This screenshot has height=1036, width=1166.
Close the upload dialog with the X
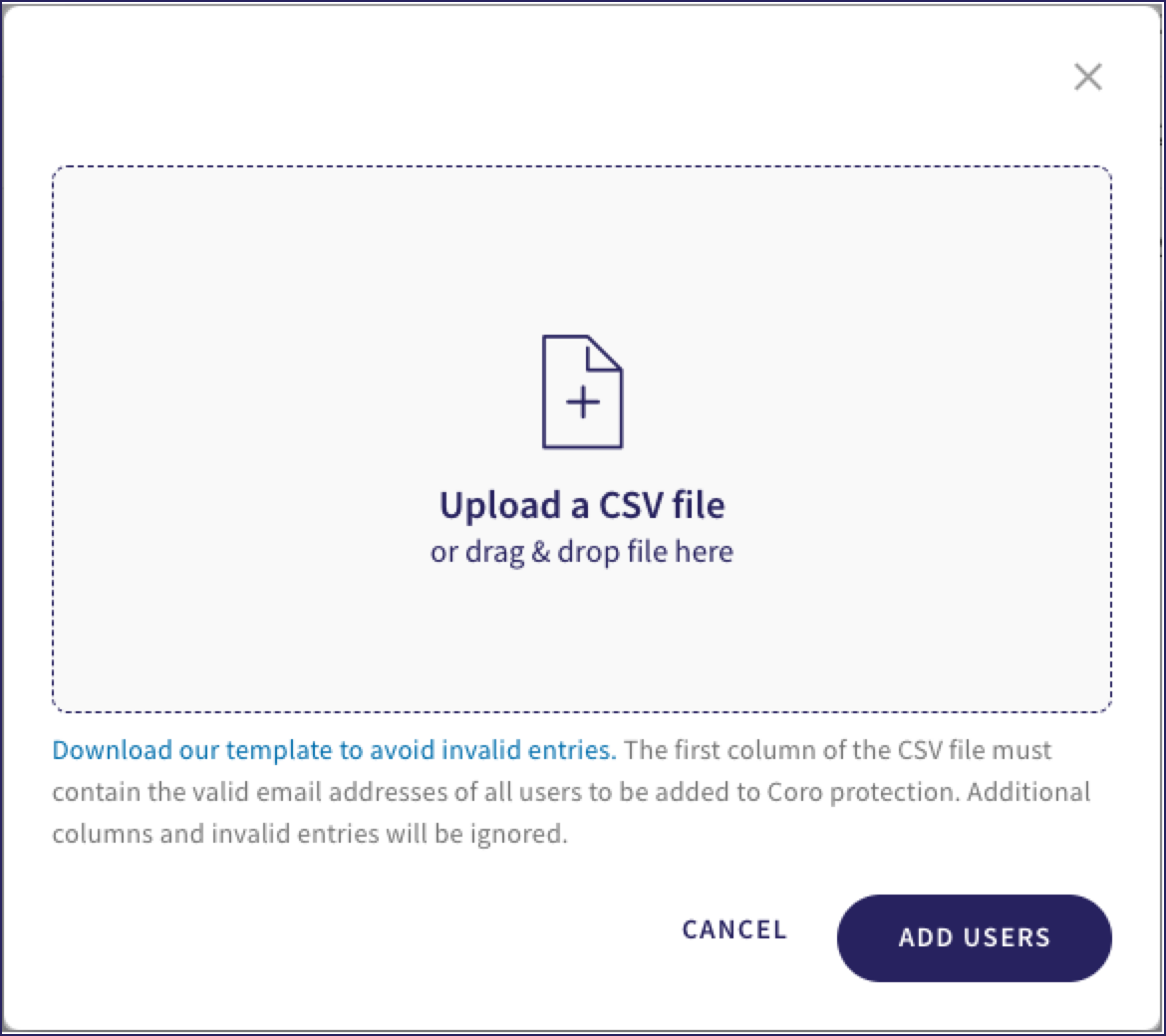1087,77
